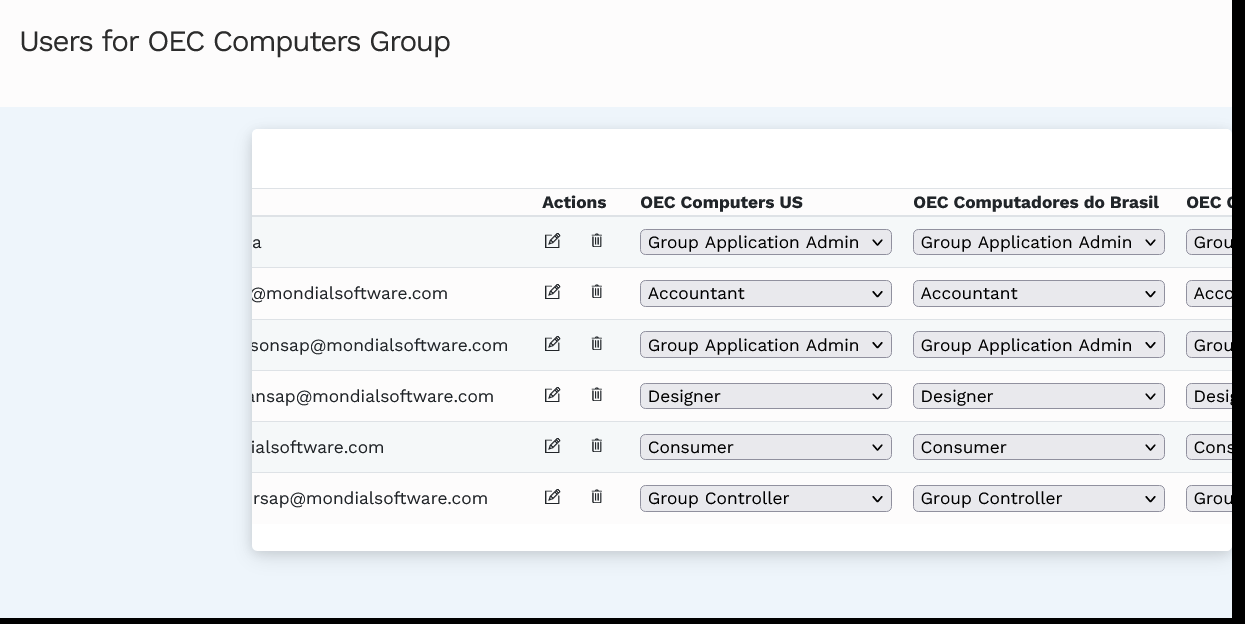
Task: Edit the Designer user ansap@mondialsoftware.com
Action: coord(552,395)
